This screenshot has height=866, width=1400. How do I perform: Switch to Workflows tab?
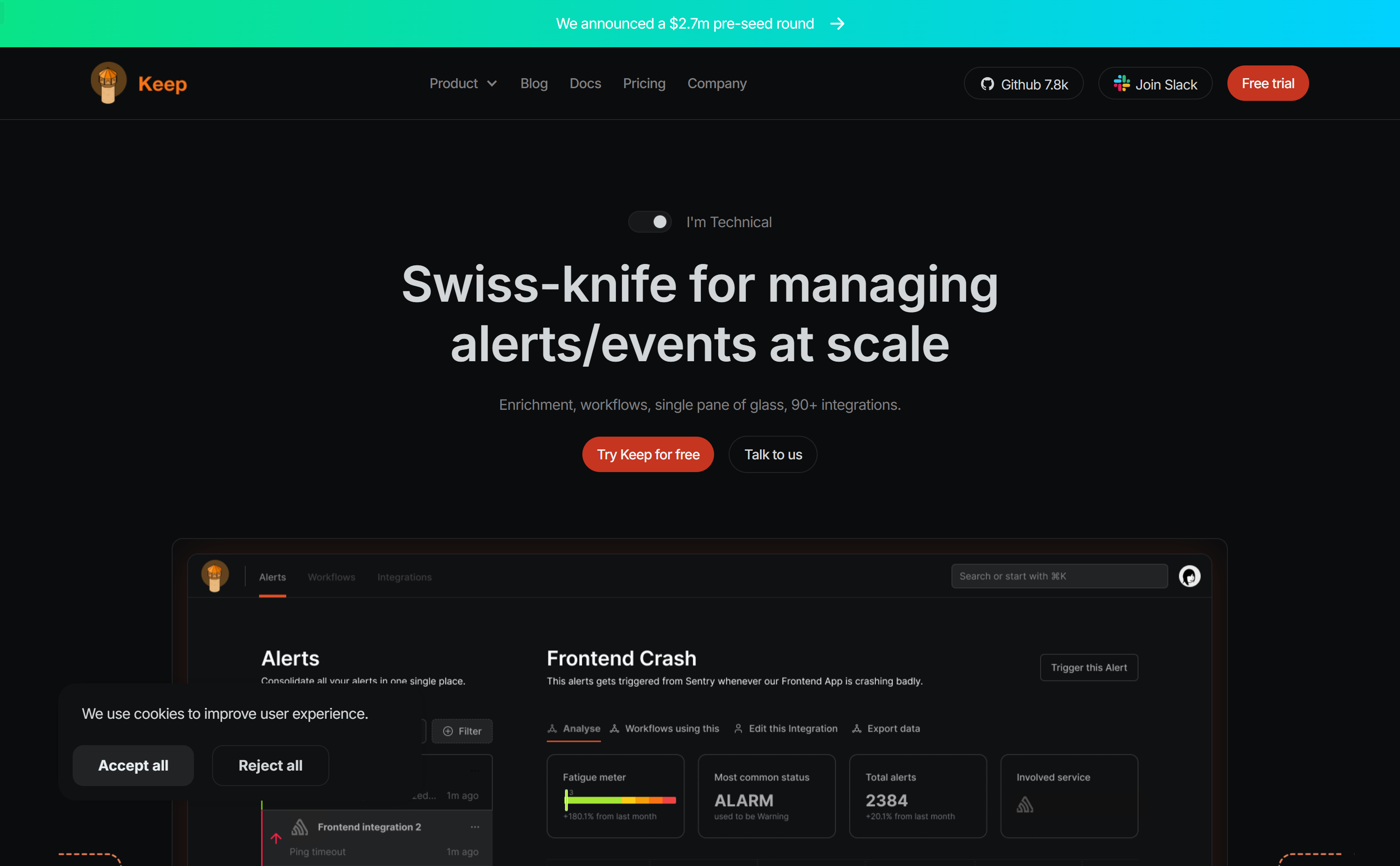coord(331,577)
